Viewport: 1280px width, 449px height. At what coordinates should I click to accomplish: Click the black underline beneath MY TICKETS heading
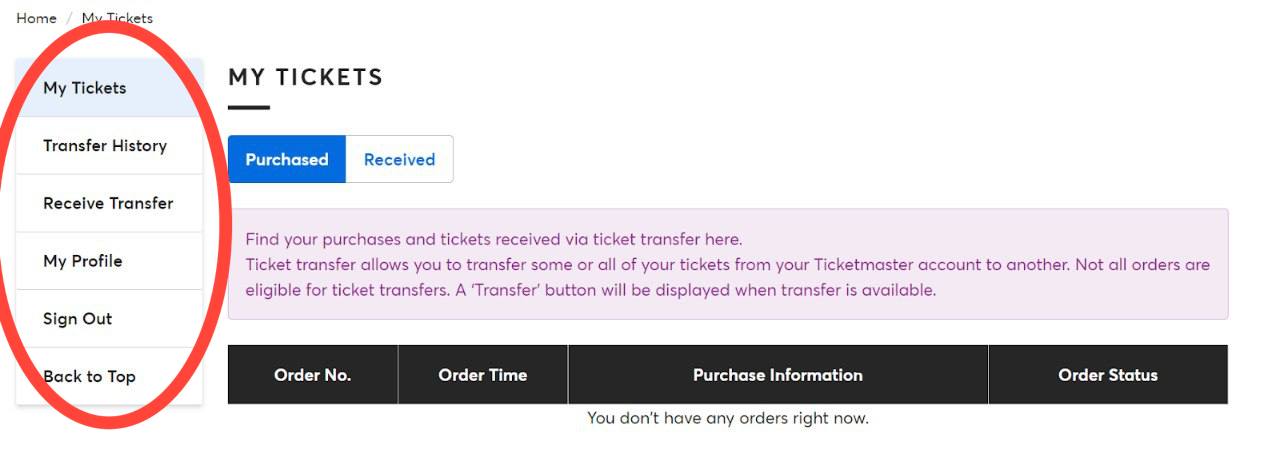(249, 107)
